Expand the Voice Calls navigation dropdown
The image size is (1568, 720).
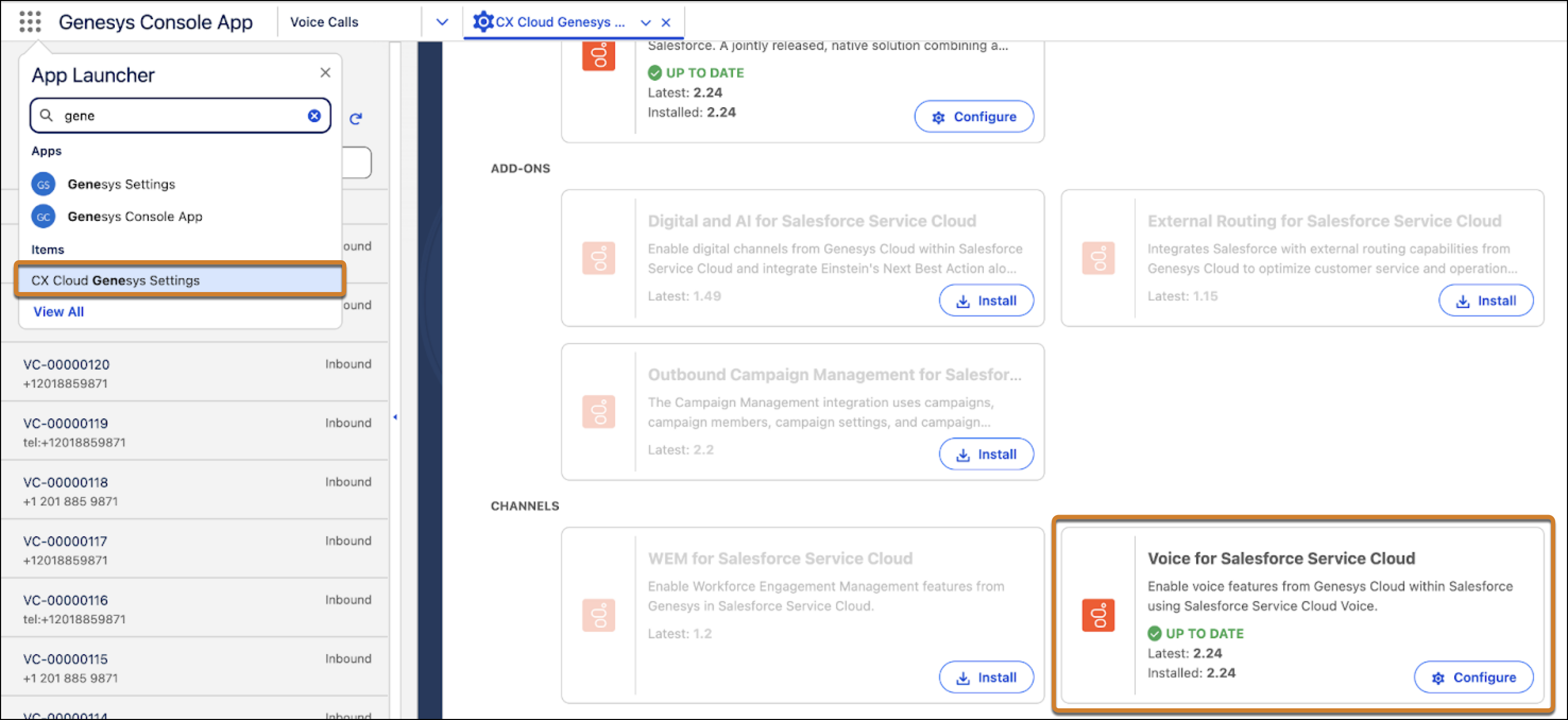[x=442, y=22]
